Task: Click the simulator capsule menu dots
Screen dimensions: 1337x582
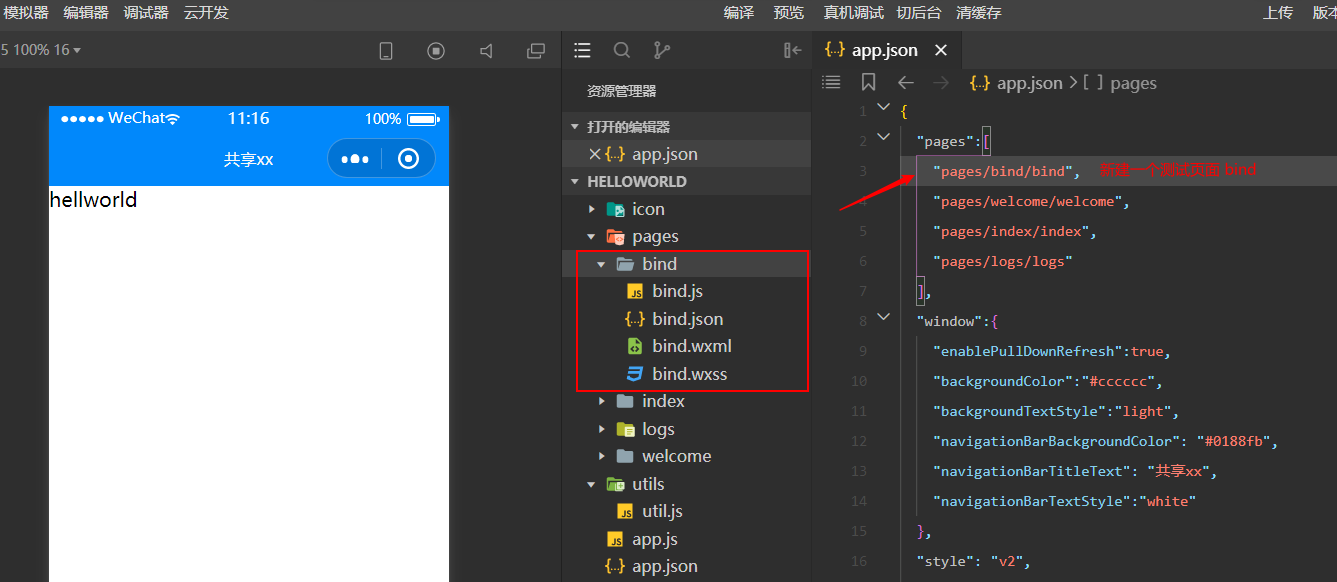Action: click(x=355, y=159)
